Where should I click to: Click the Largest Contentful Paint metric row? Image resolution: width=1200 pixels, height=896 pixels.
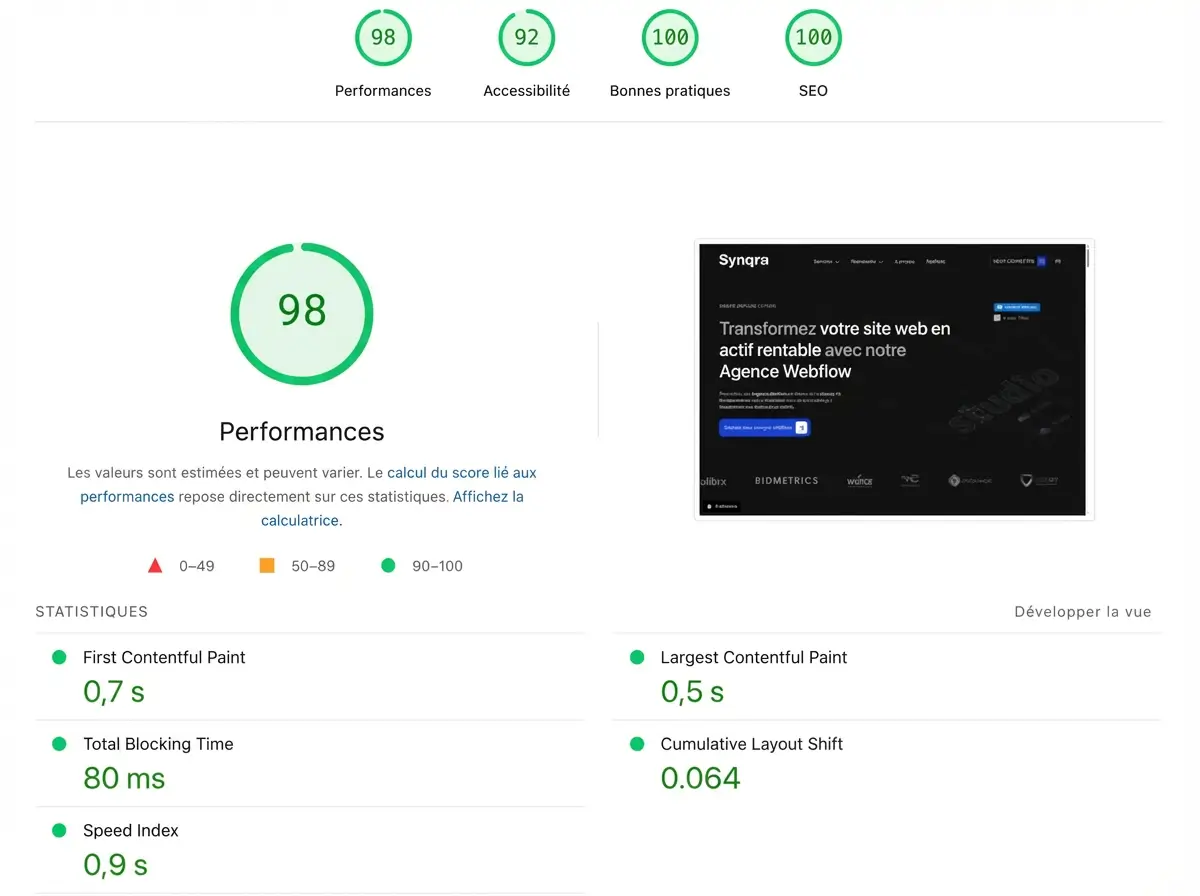point(753,657)
